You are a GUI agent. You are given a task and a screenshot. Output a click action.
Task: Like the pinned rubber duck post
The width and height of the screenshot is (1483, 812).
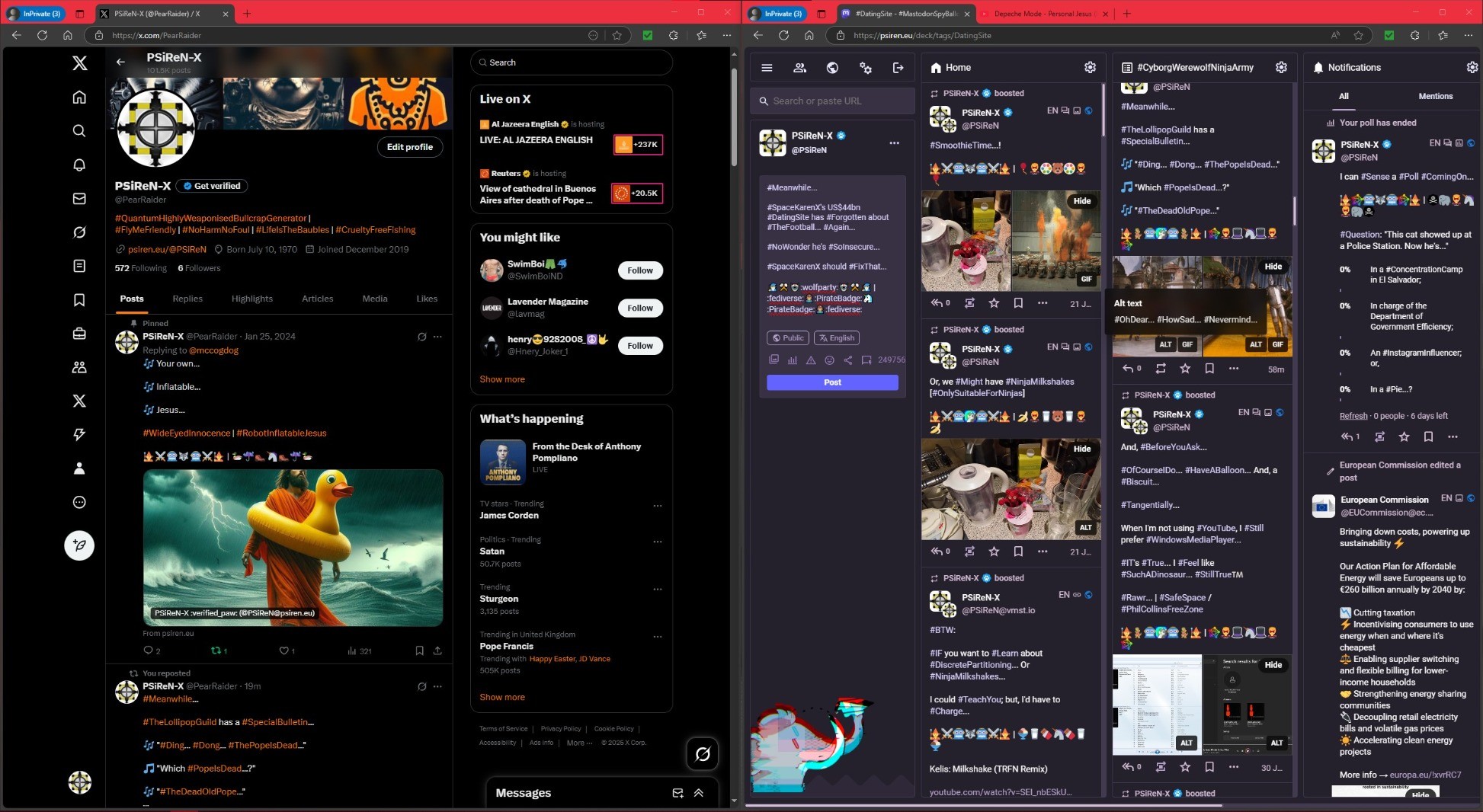click(x=283, y=651)
